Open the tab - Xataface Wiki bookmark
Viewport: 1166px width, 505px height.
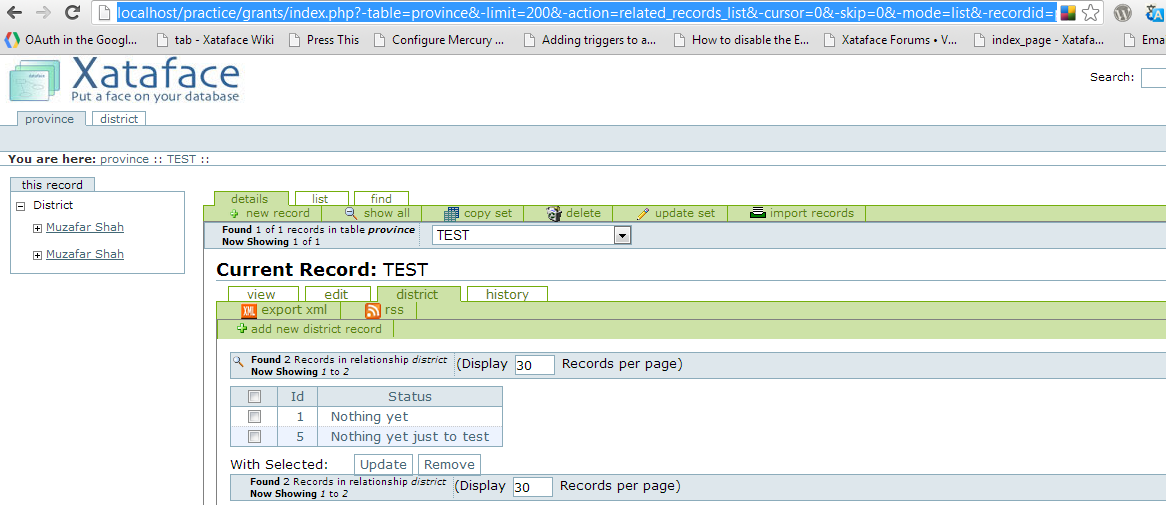tap(215, 40)
